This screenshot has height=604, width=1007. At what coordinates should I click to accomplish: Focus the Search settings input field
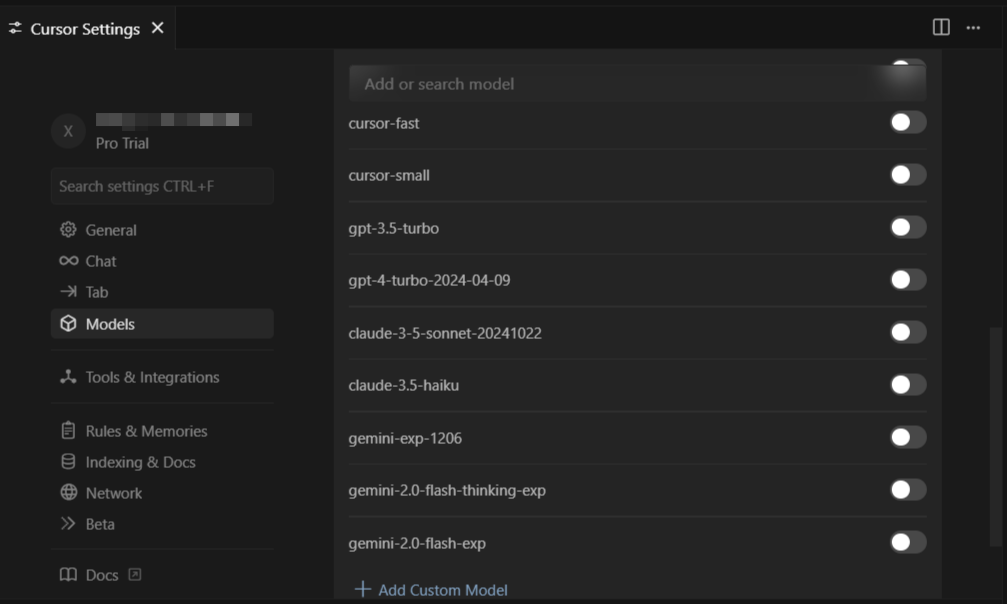[162, 186]
